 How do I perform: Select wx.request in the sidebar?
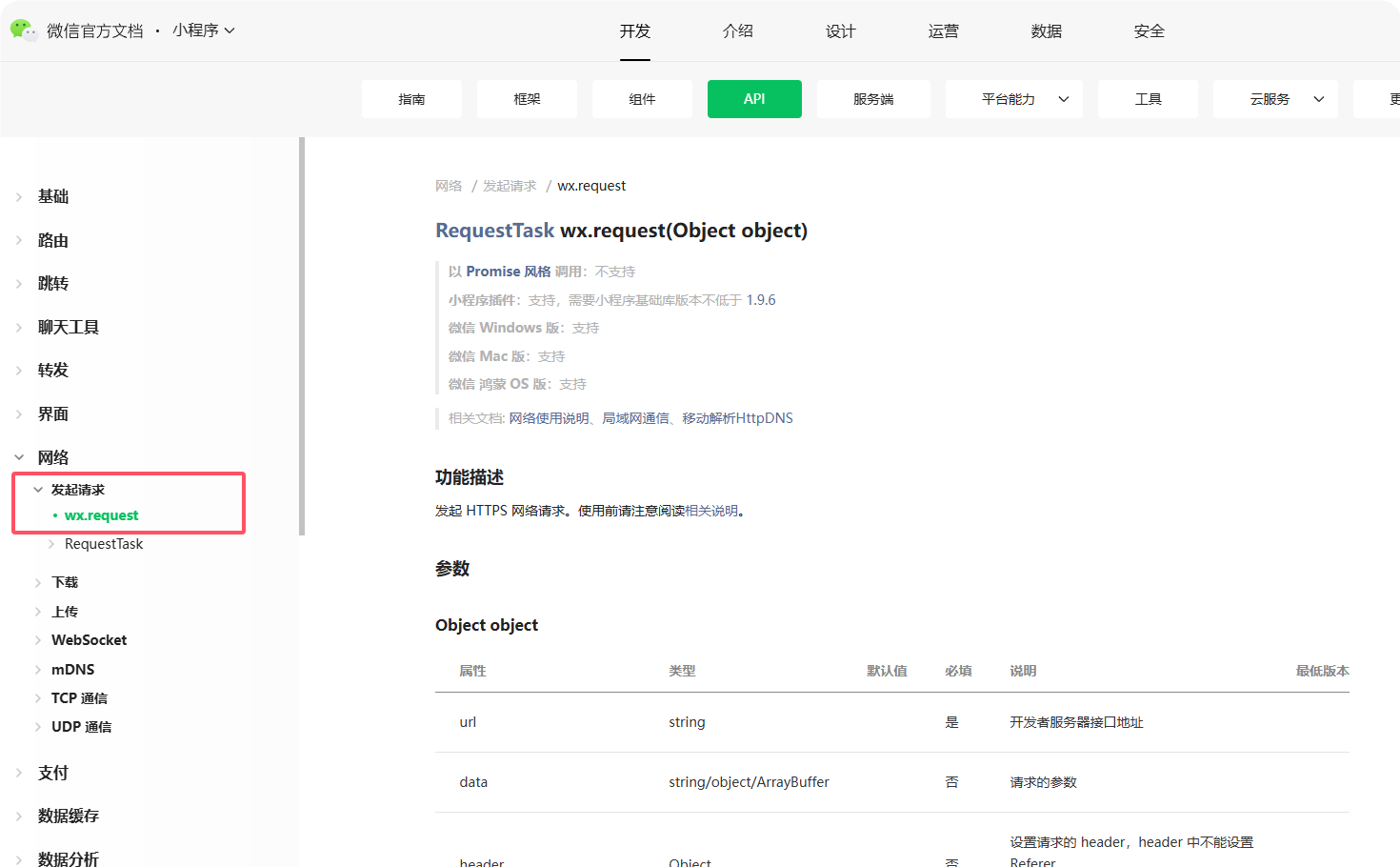pos(101,515)
